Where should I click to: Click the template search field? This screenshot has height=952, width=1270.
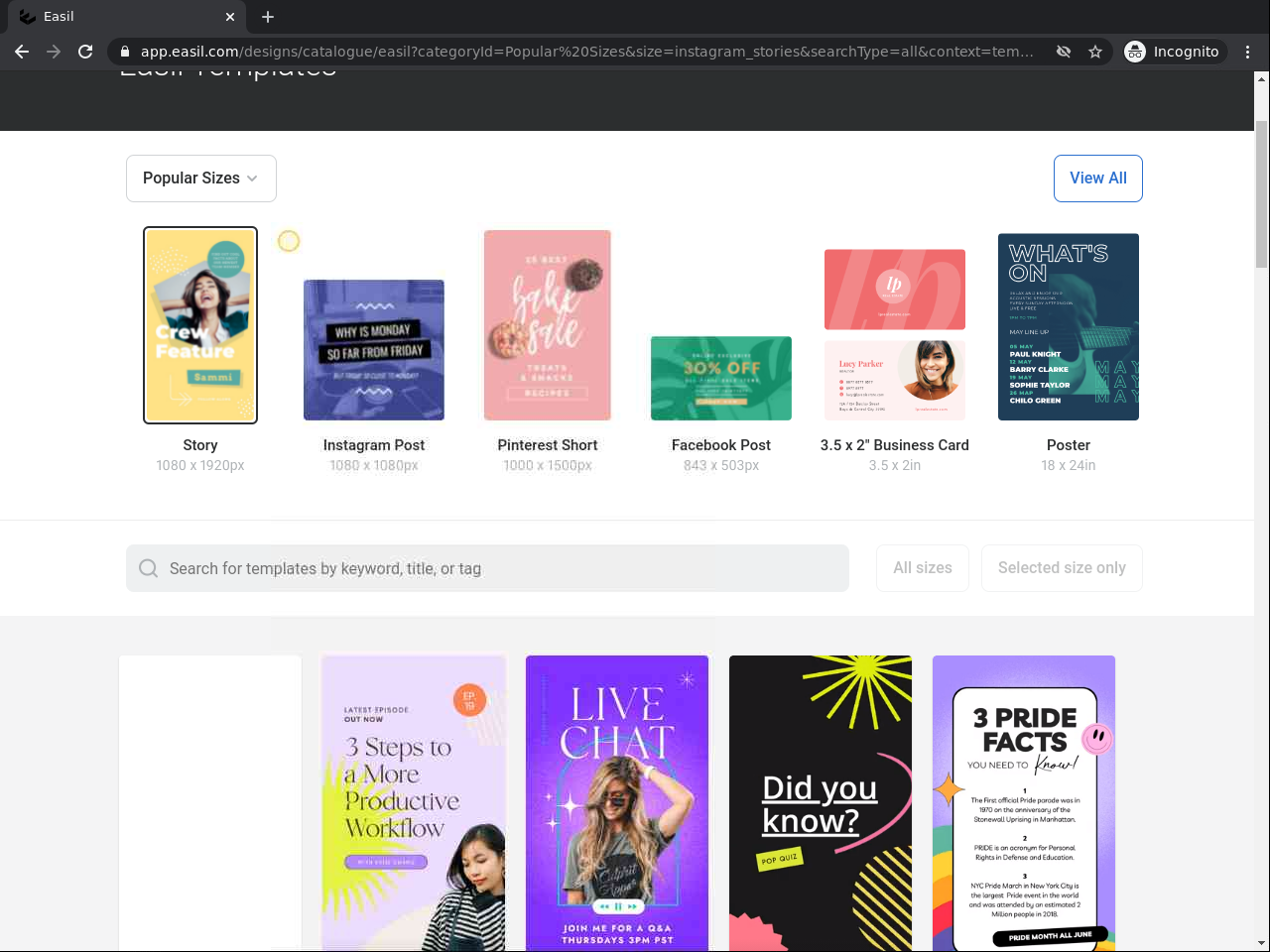(x=487, y=568)
